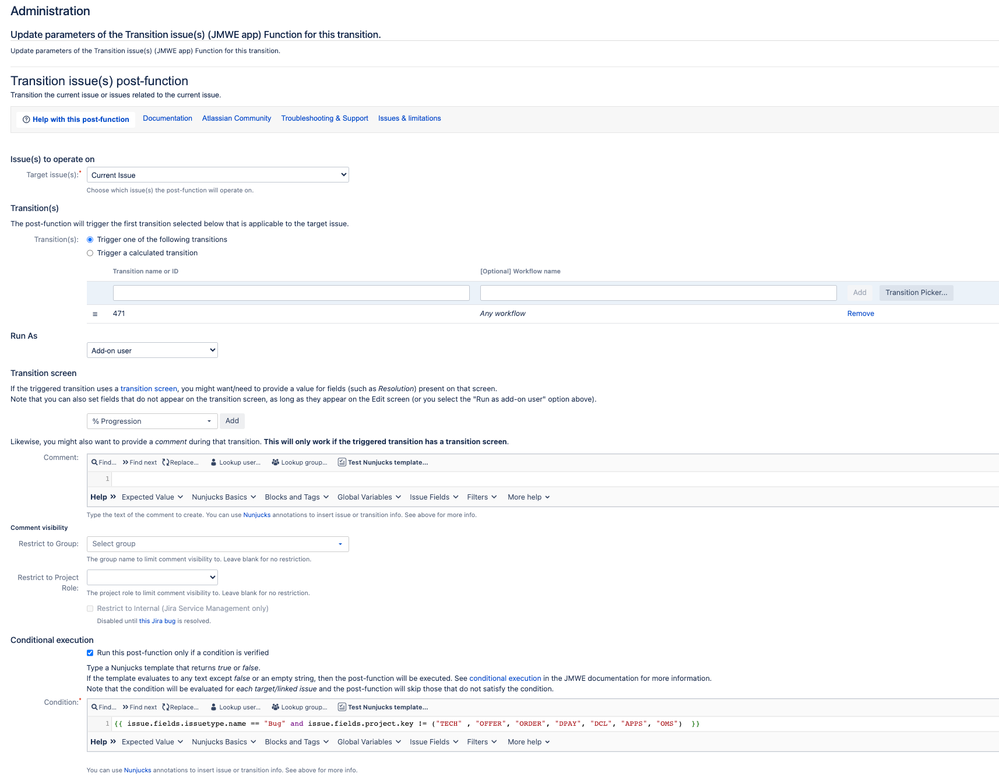999x780 pixels.
Task: Open Troubleshooting & Support link
Action: pyautogui.click(x=325, y=119)
